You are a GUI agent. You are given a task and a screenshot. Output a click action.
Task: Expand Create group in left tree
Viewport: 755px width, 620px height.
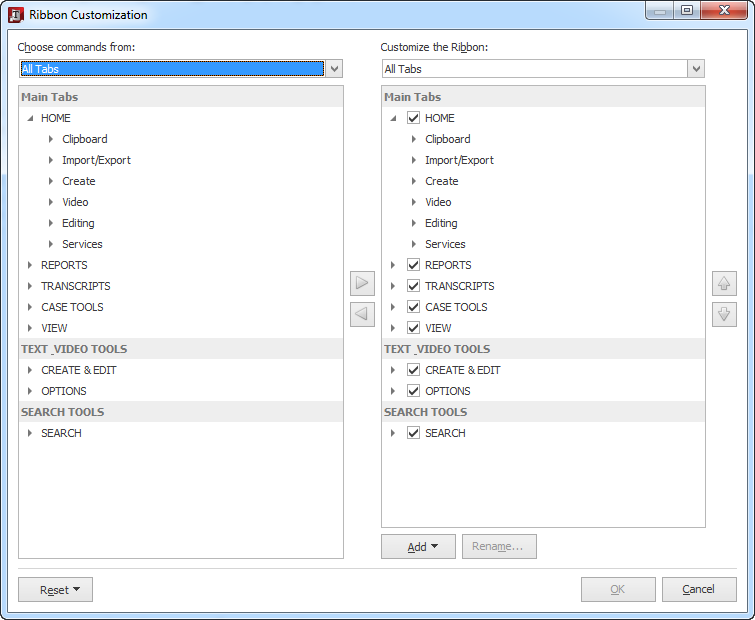click(51, 181)
